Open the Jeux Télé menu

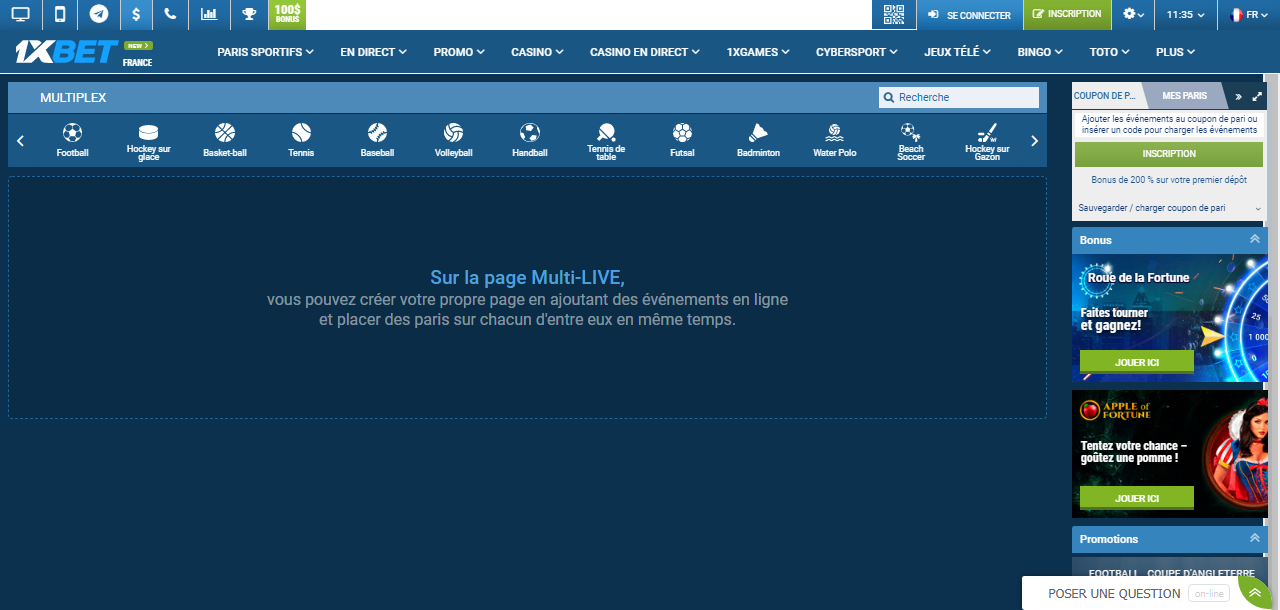coord(958,52)
